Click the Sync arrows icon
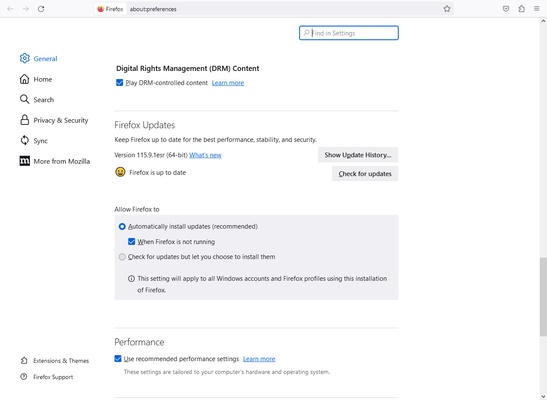The height and width of the screenshot is (400, 547). [x=24, y=140]
